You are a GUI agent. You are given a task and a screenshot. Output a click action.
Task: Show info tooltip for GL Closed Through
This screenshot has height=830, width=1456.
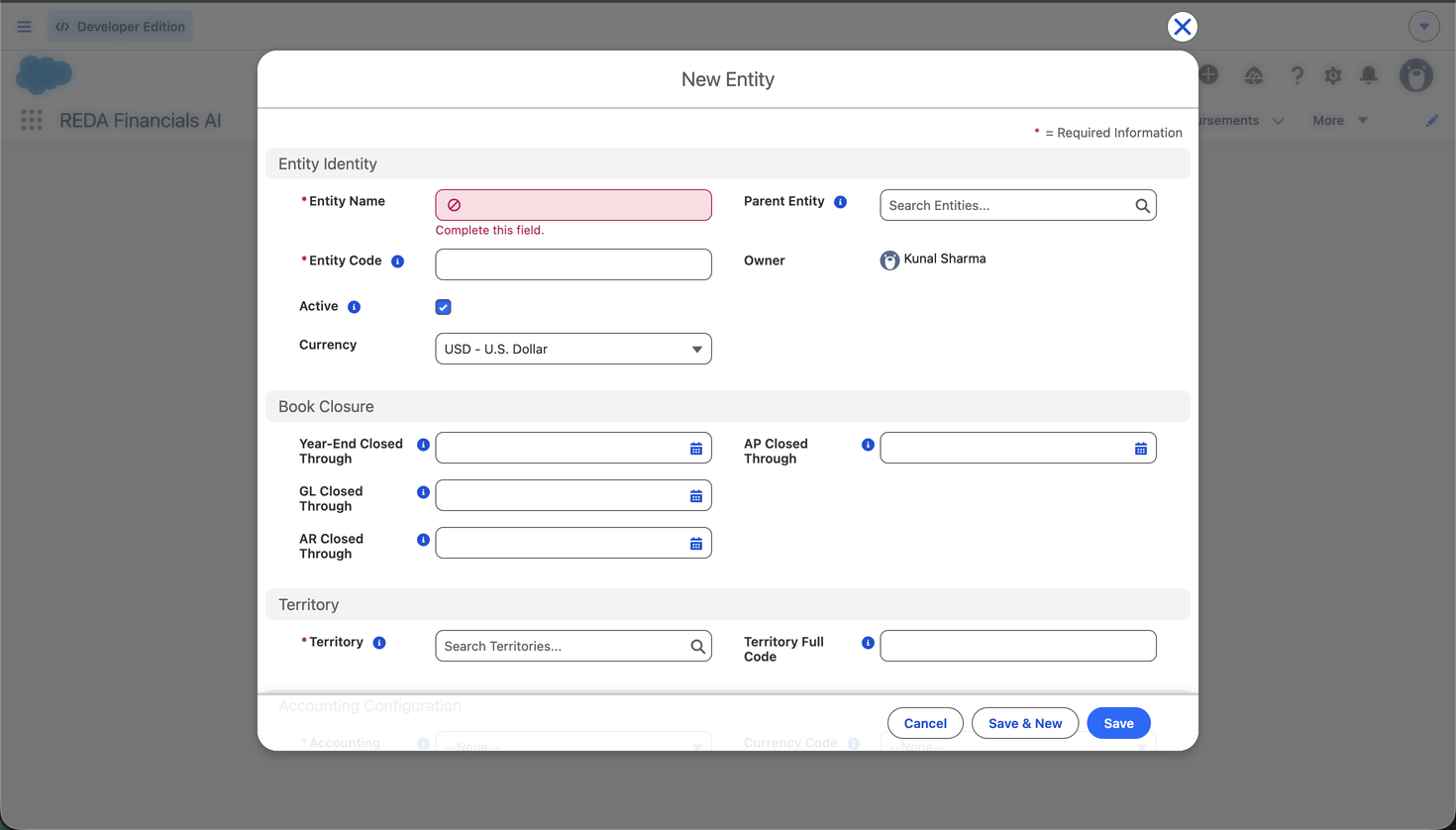point(423,492)
